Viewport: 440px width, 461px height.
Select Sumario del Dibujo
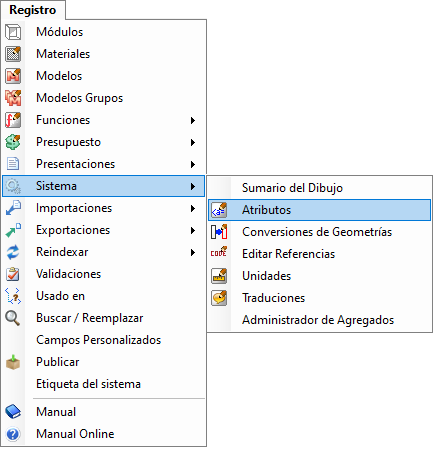point(319,188)
